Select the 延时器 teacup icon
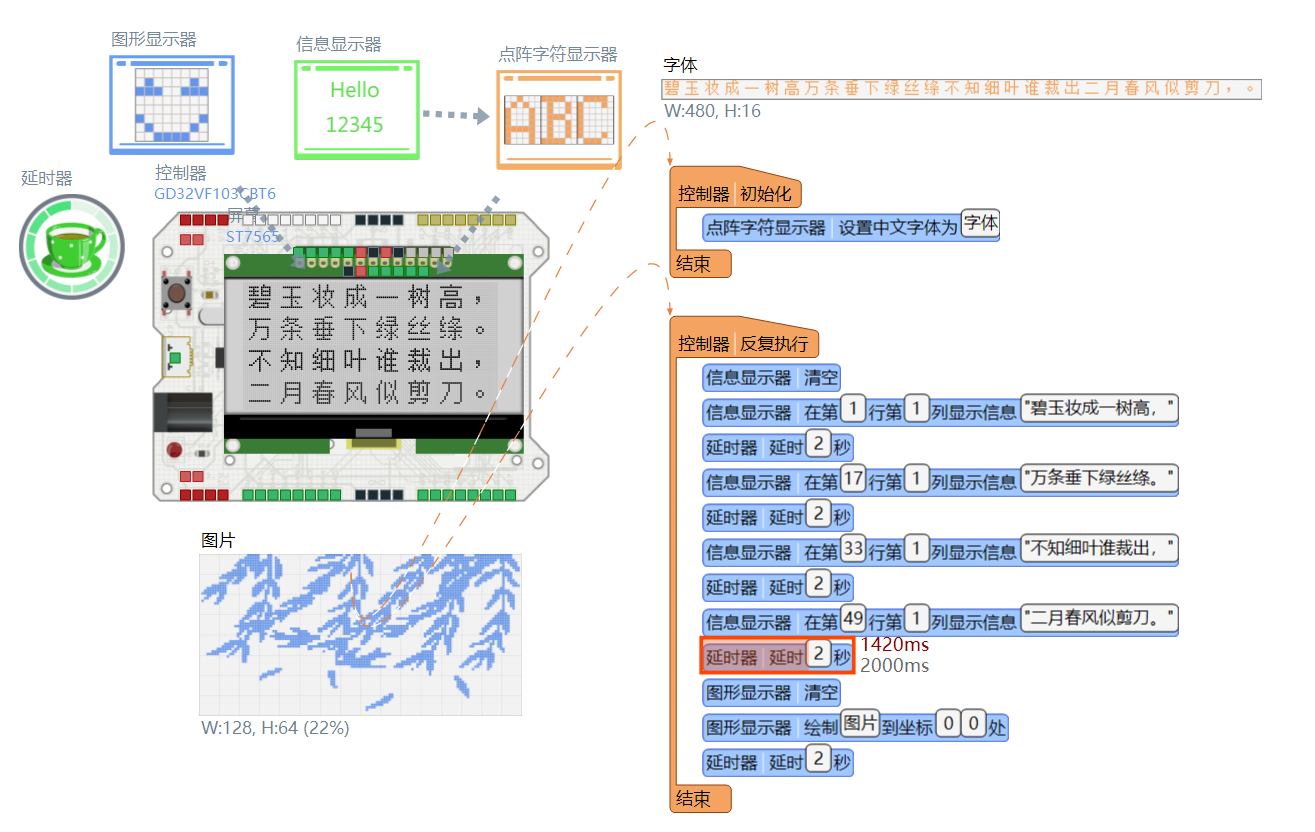Viewport: 1315px width, 832px height. coord(72,246)
